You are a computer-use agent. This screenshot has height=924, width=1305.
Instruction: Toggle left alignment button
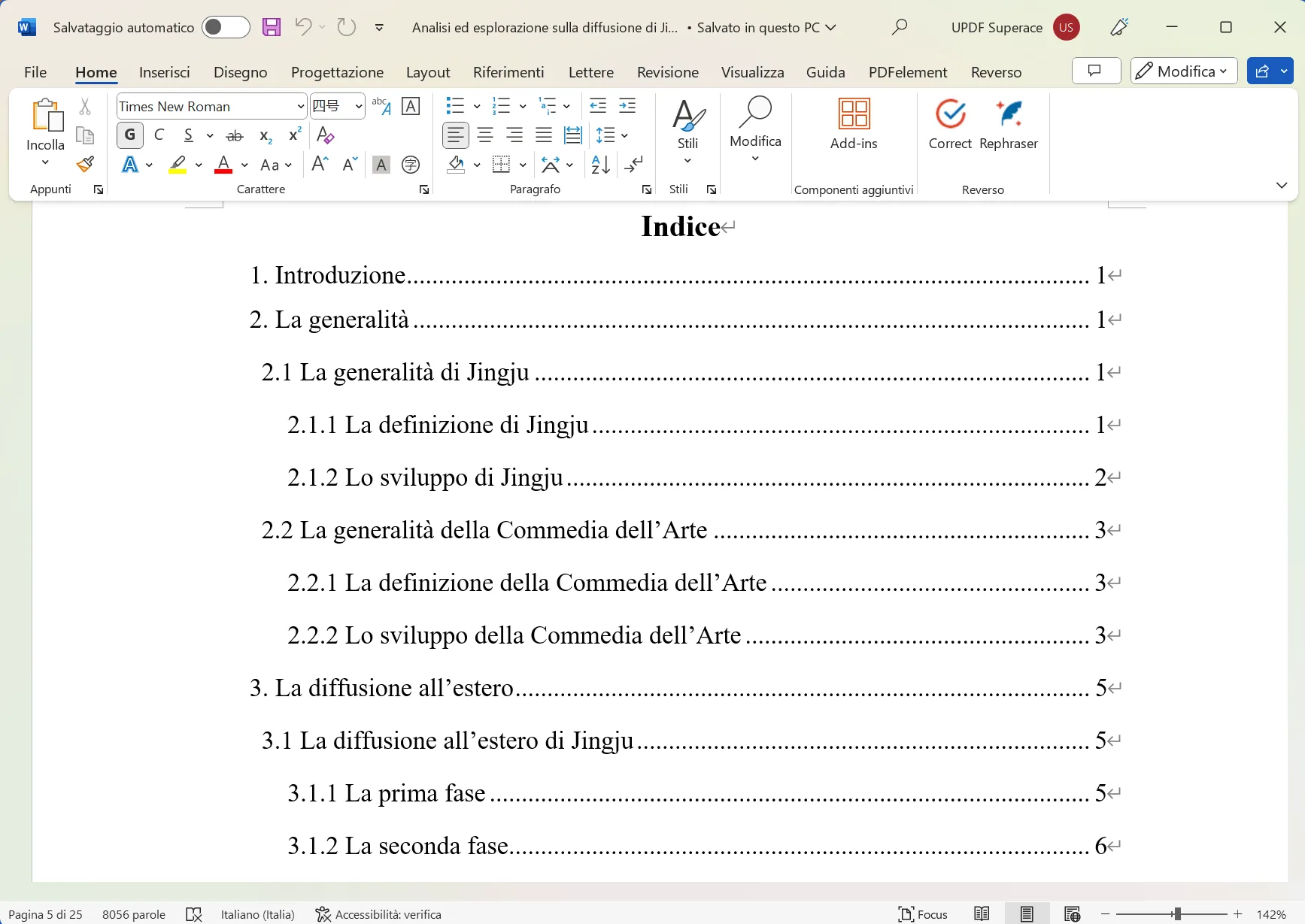455,135
